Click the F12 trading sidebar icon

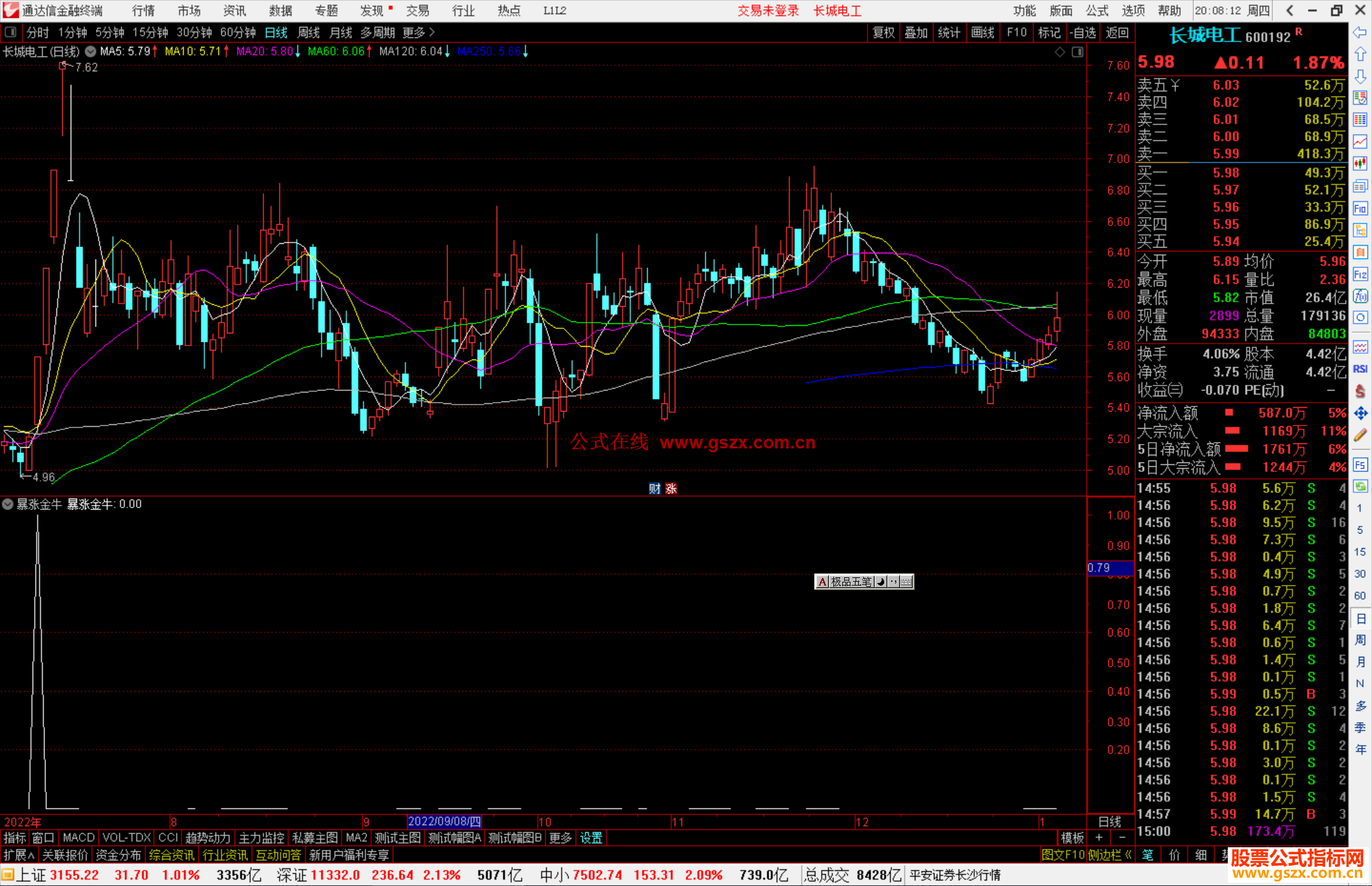(1360, 274)
